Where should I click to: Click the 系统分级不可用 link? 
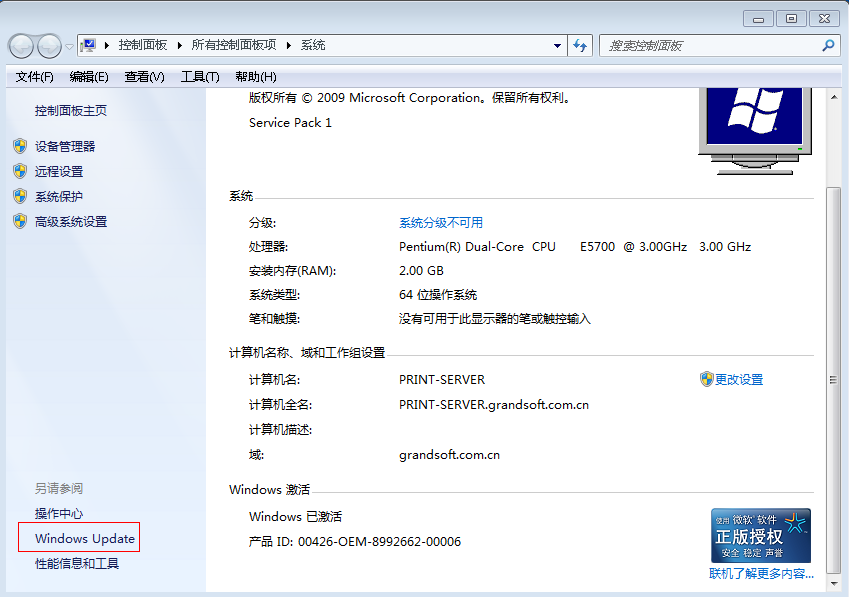coord(441,222)
